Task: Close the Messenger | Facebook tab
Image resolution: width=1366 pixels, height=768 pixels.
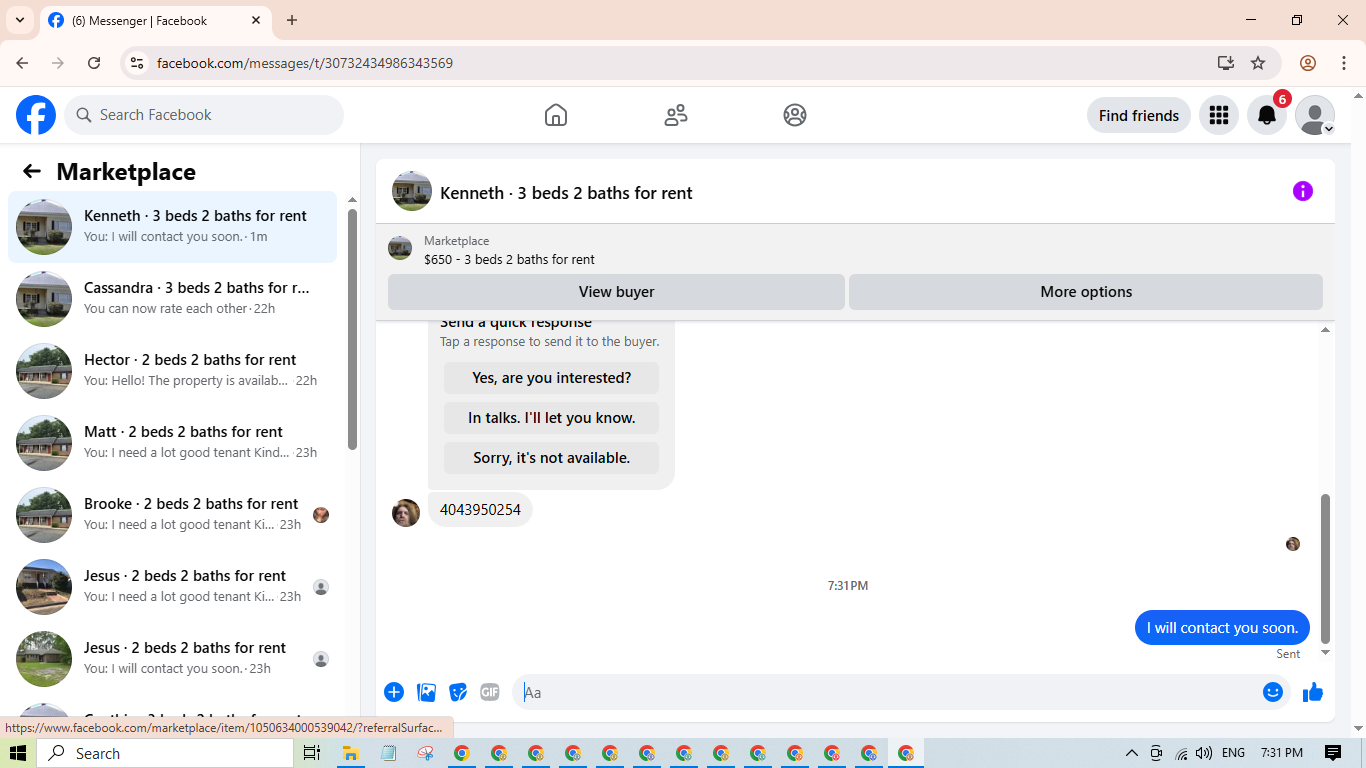Action: pos(256,20)
